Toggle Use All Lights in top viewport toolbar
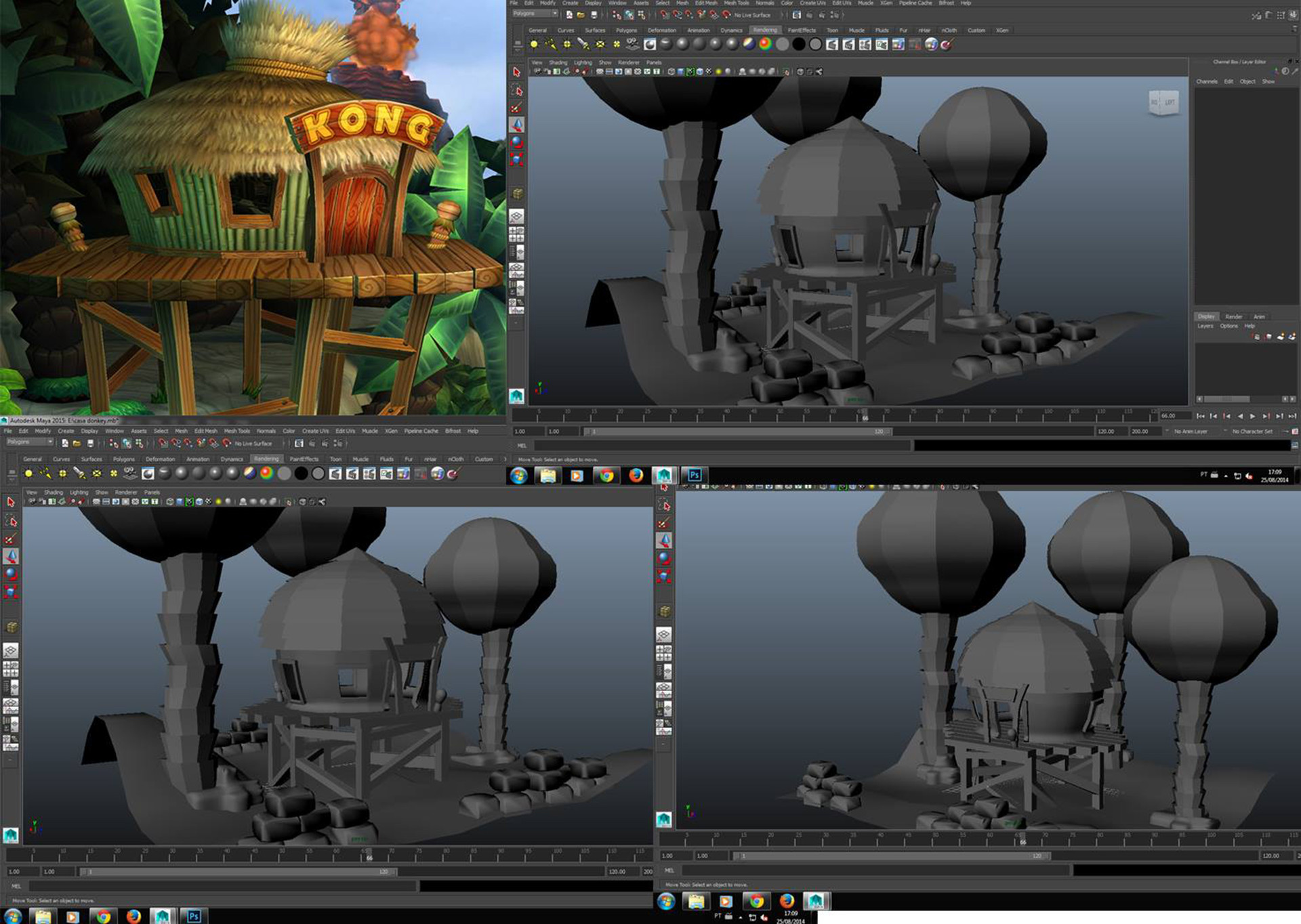This screenshot has width=1301, height=924. (719, 71)
